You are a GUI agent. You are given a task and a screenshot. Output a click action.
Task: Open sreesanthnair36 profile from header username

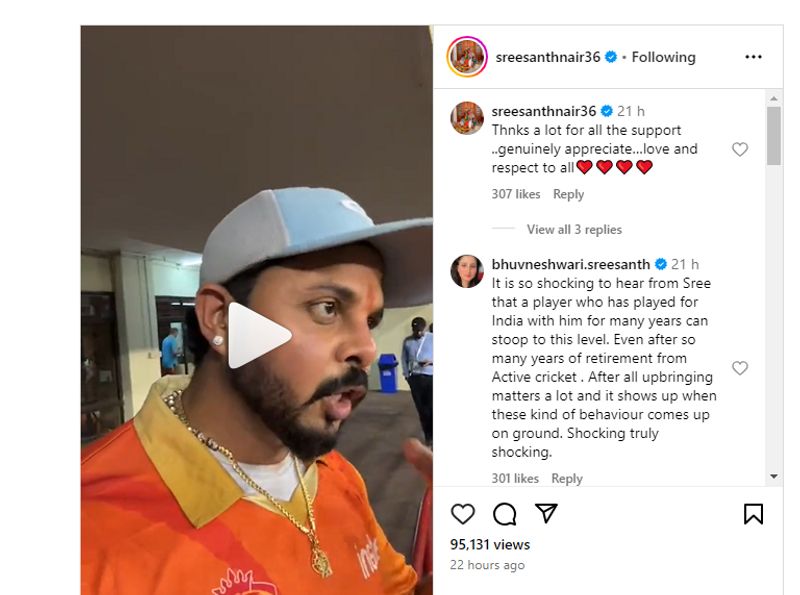[x=548, y=57]
